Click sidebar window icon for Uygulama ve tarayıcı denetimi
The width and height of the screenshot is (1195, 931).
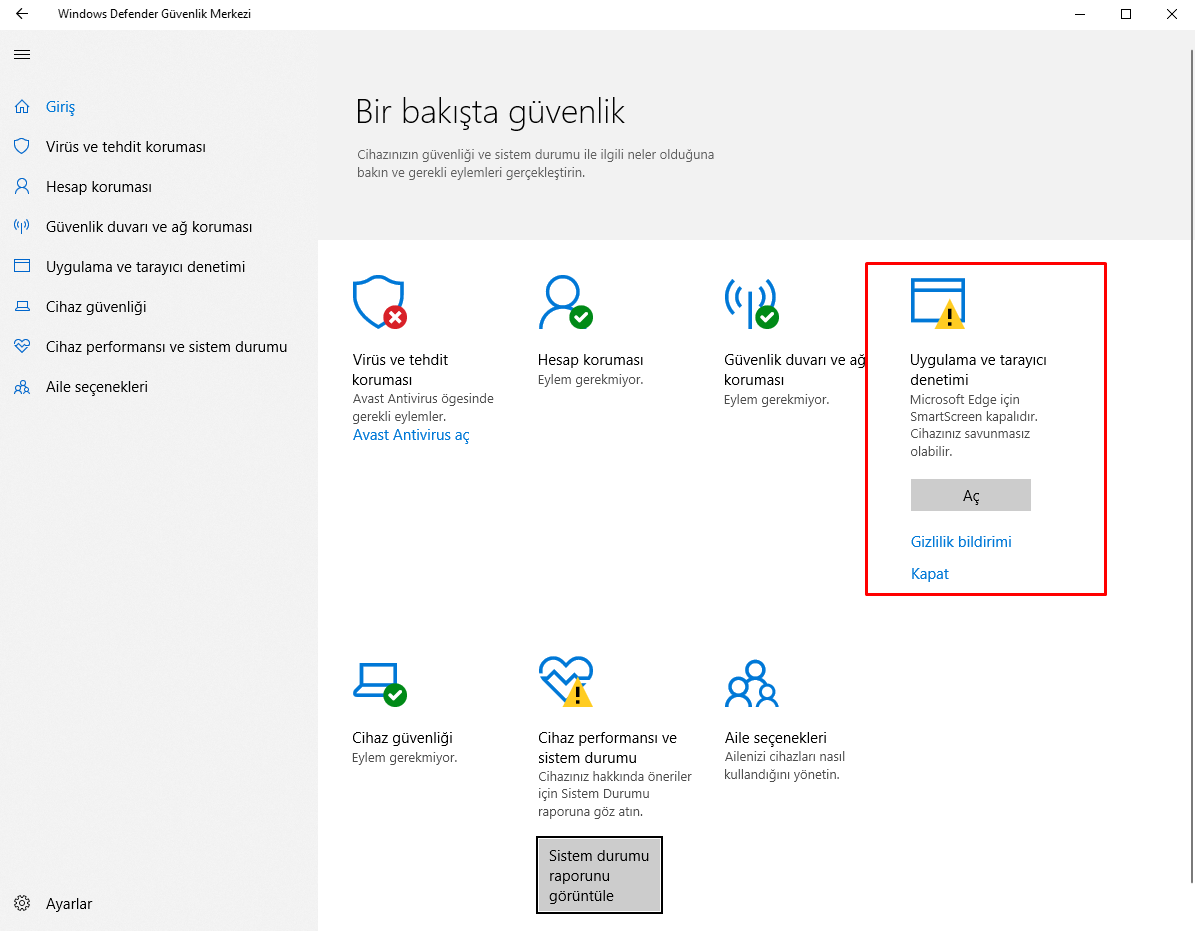pyautogui.click(x=22, y=266)
